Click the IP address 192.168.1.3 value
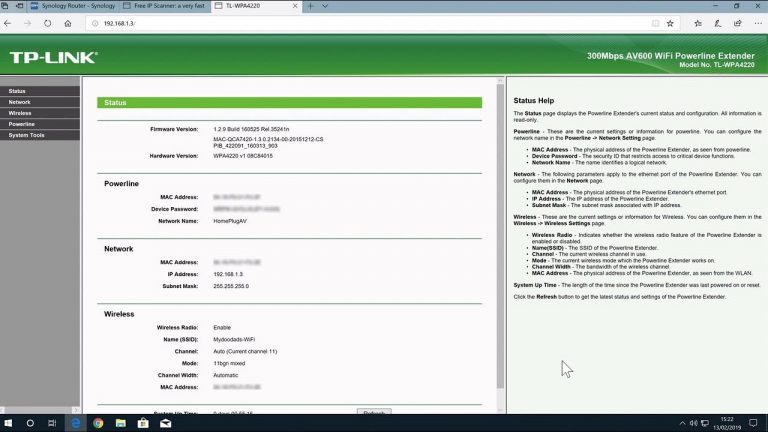The width and height of the screenshot is (768, 432). (228, 274)
